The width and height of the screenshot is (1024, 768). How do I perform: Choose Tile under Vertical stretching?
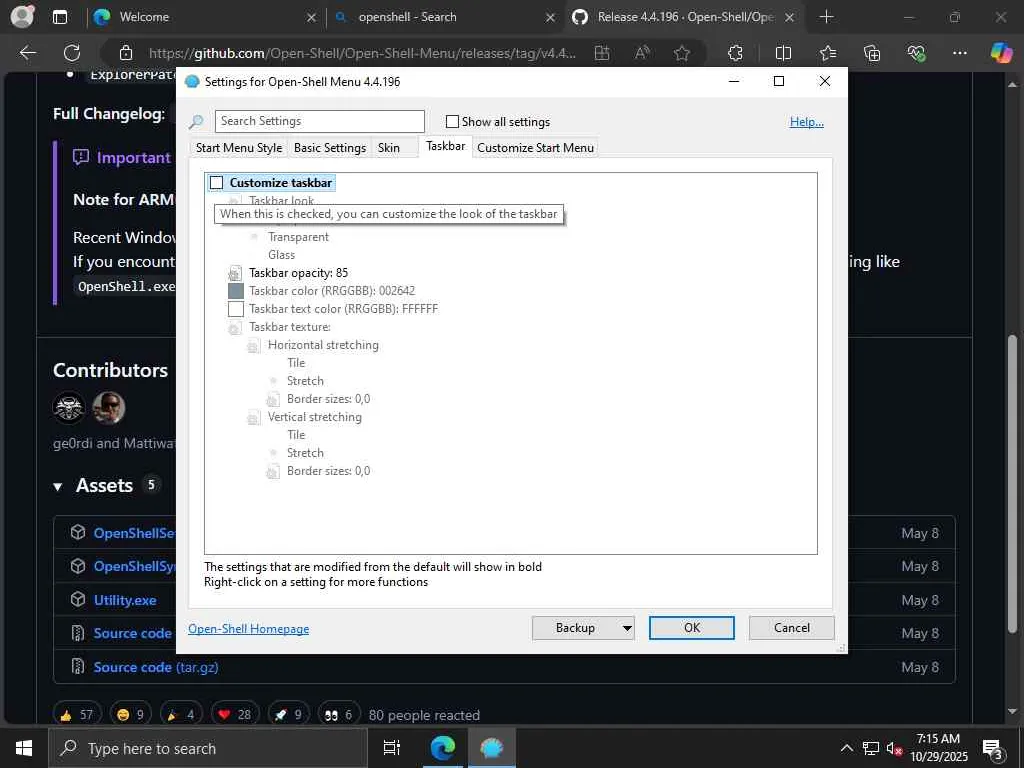(296, 434)
